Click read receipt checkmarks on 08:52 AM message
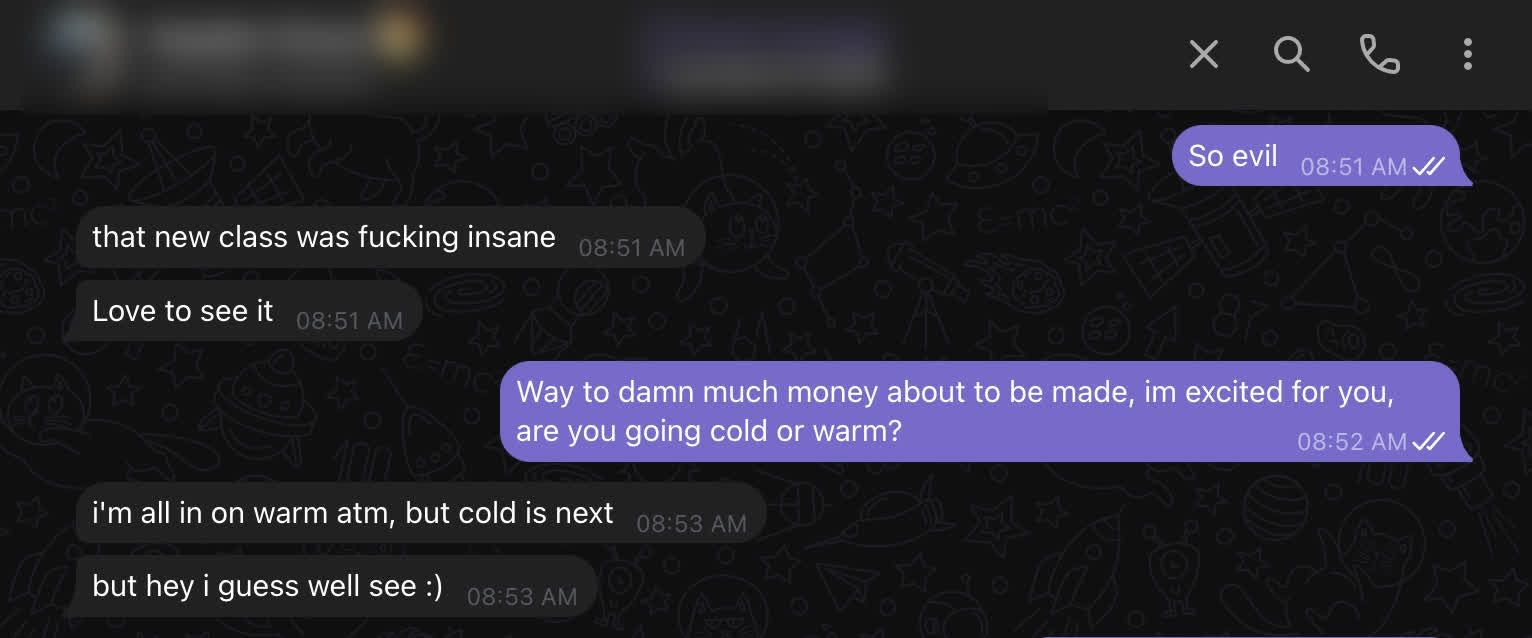The image size is (1532, 638). tap(1428, 441)
